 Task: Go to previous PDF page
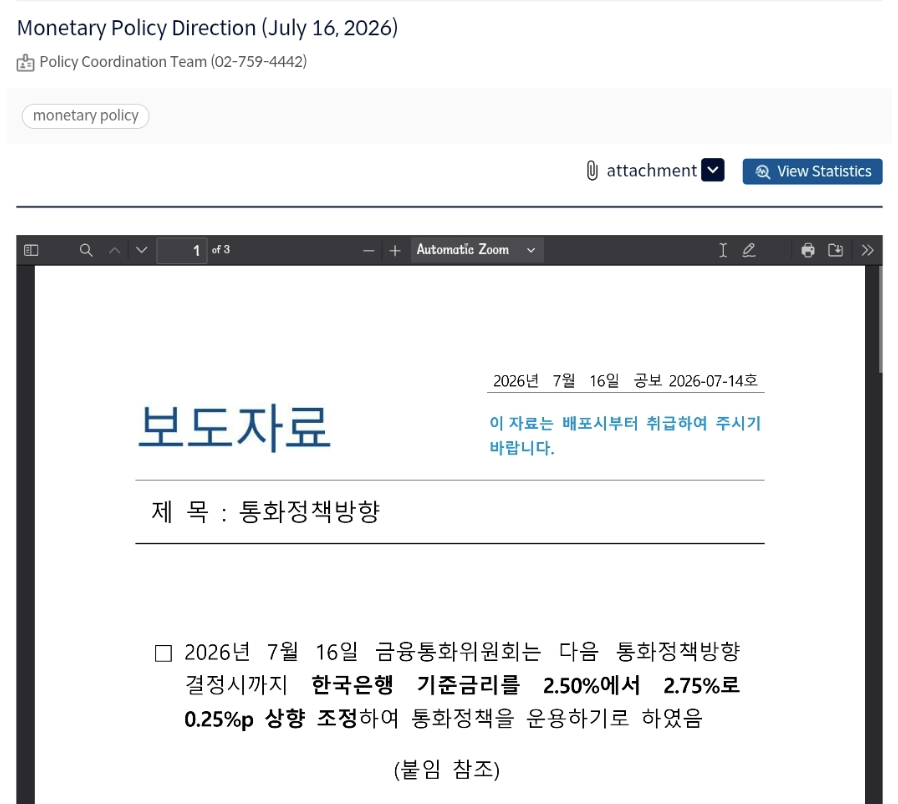click(x=115, y=250)
